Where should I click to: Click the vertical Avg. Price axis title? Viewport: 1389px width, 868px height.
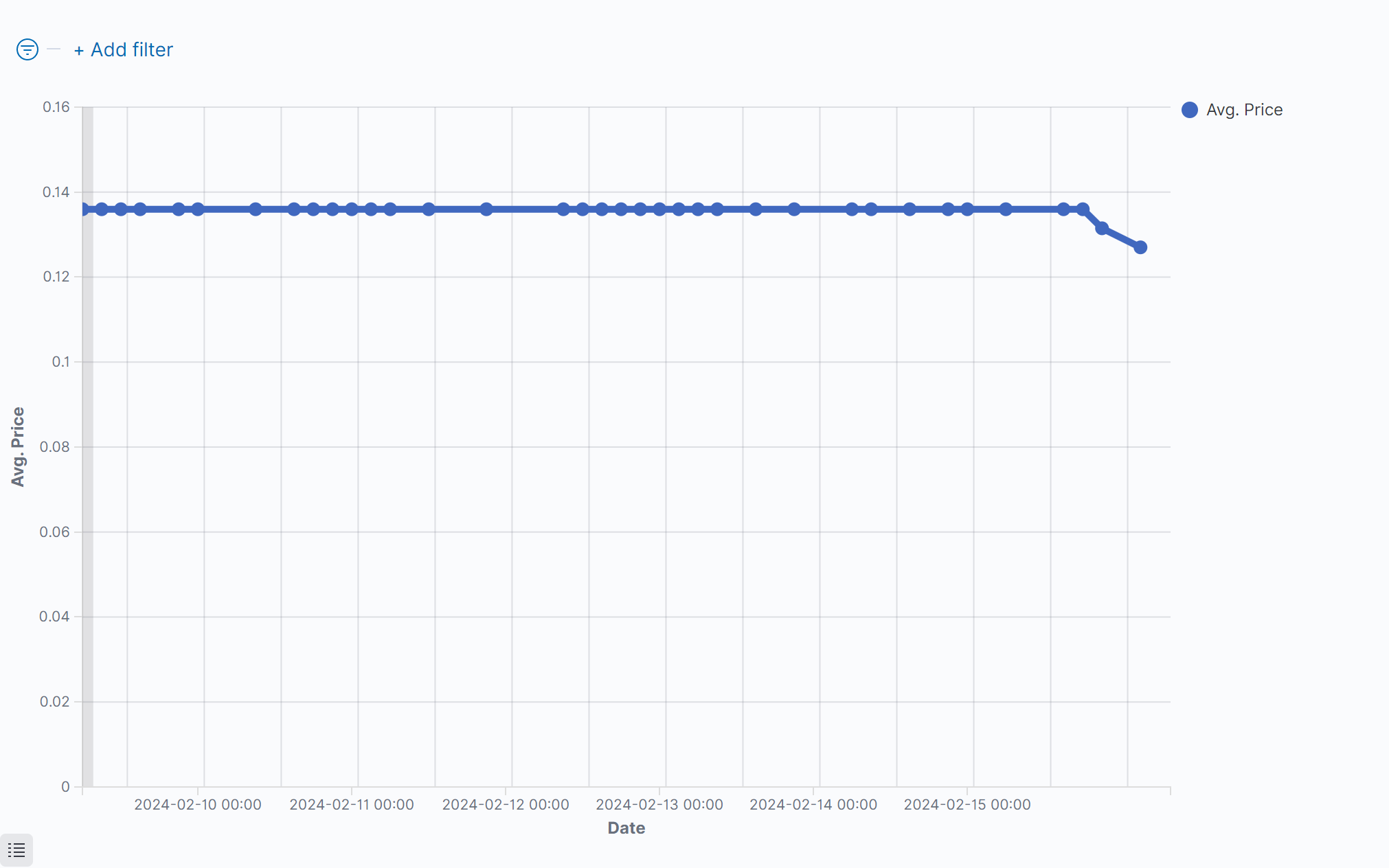pos(18,446)
